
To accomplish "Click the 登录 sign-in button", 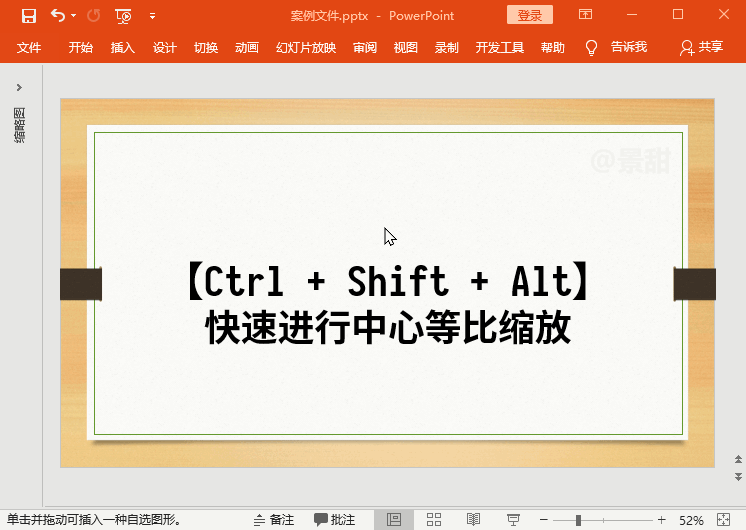I will pos(530,15).
